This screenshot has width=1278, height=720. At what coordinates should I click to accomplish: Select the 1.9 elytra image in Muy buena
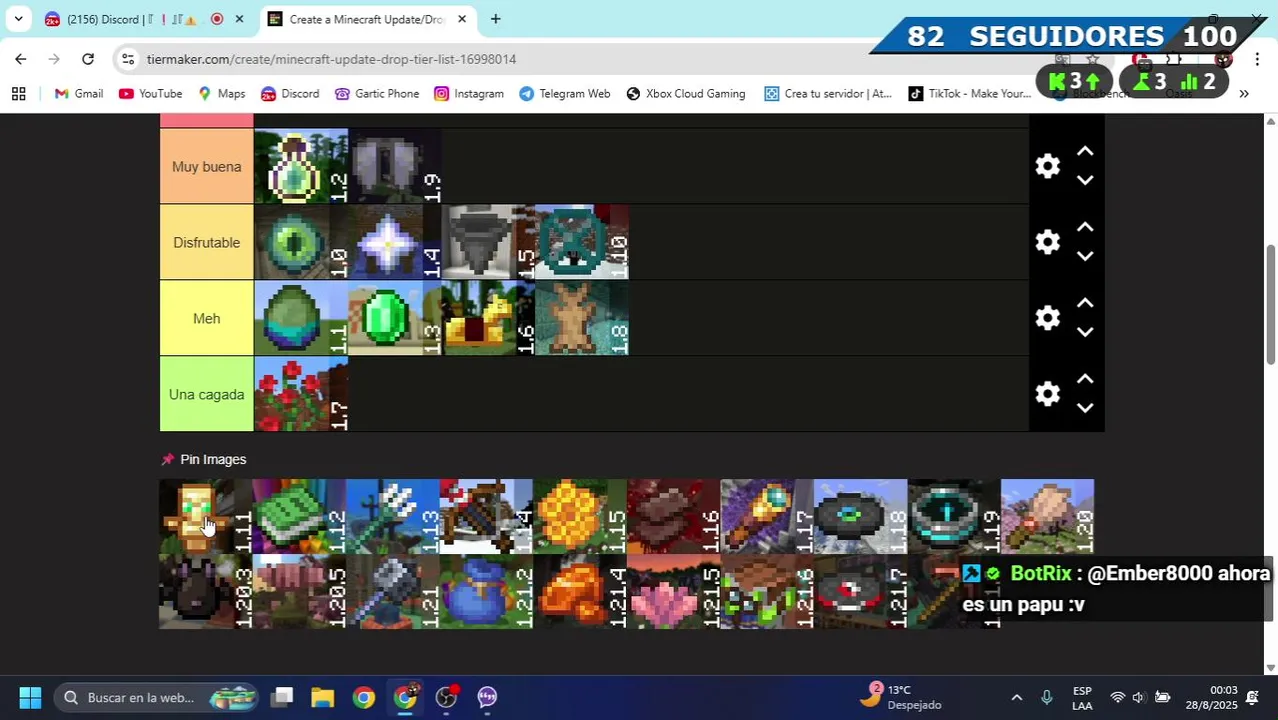coord(394,166)
